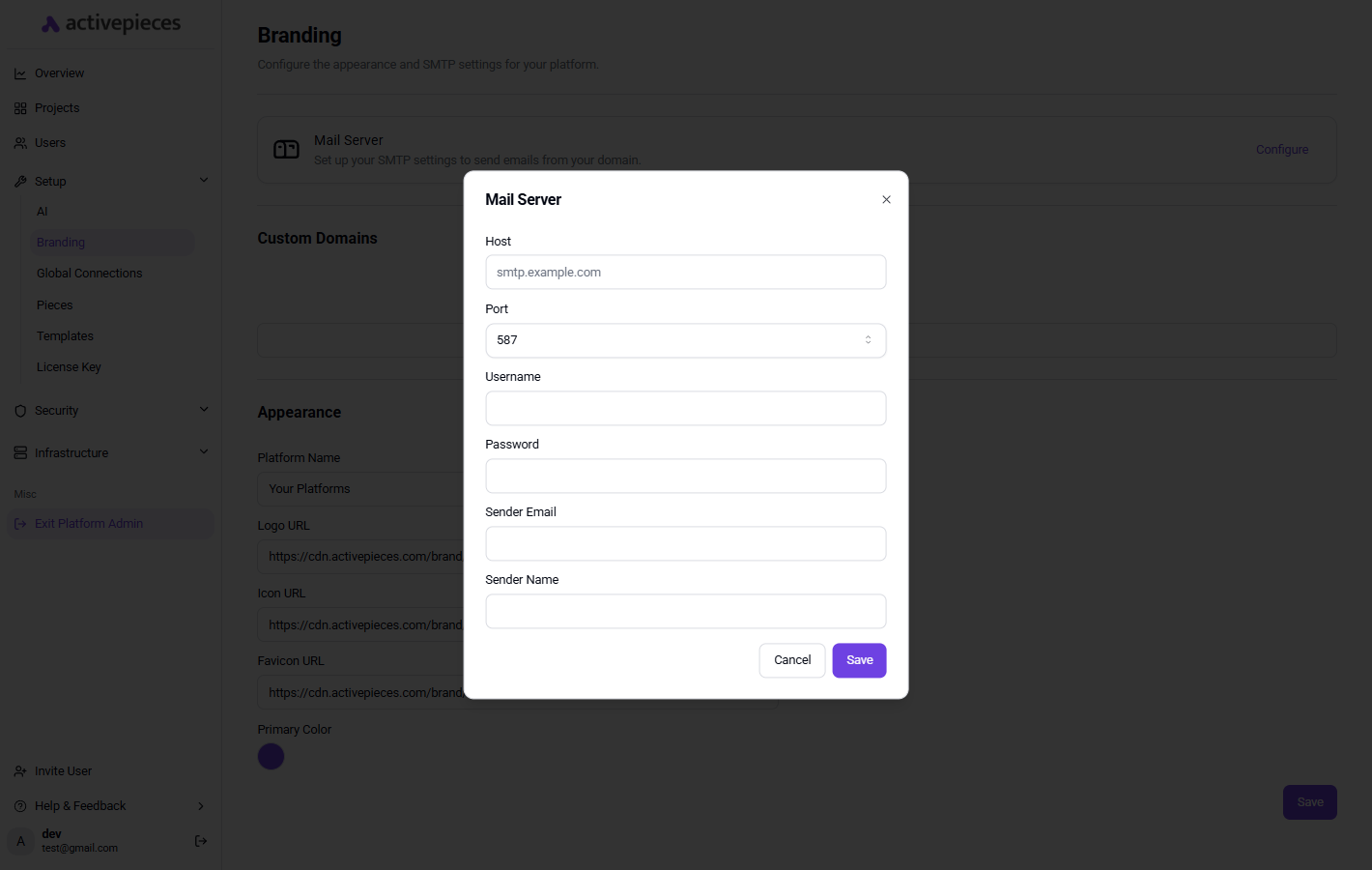Close the Mail Server dialog
The height and width of the screenshot is (870, 1372).
pyautogui.click(x=886, y=200)
